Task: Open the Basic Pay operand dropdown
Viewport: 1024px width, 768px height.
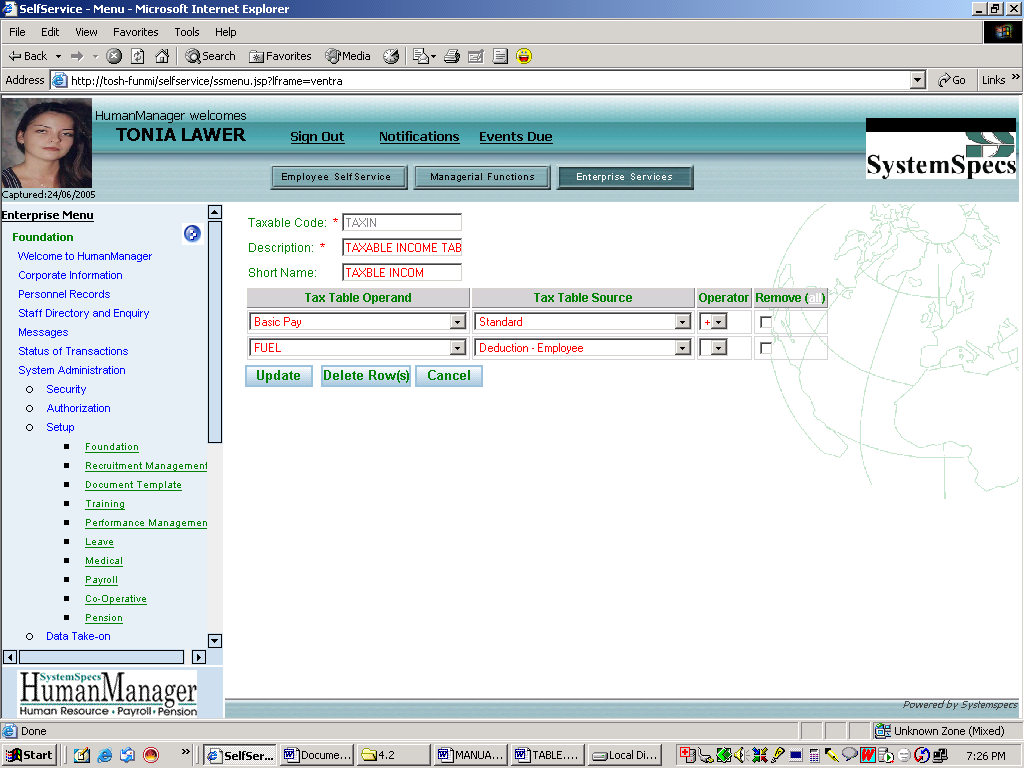Action: [458, 322]
